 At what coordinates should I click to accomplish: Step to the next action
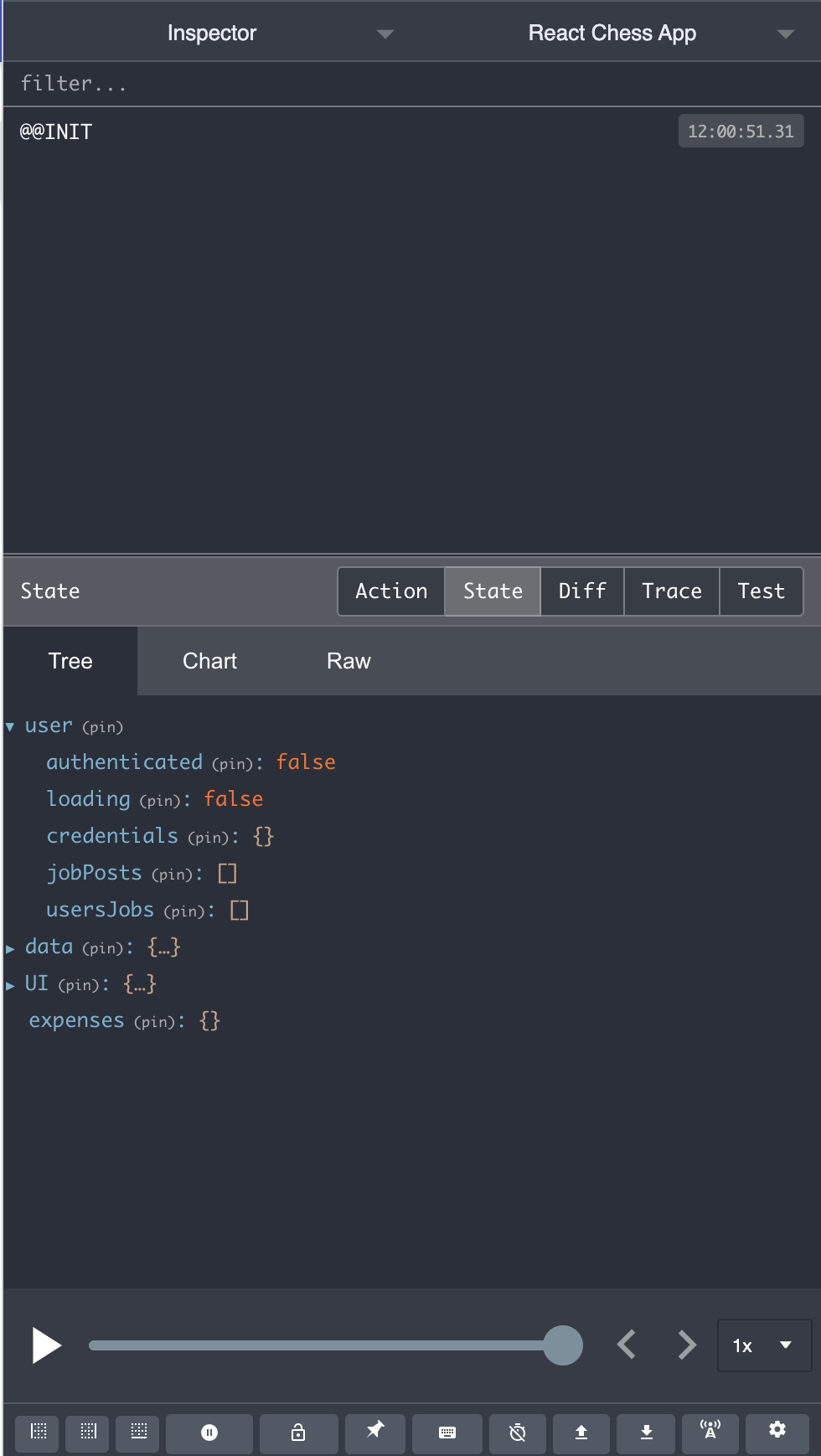point(687,1345)
